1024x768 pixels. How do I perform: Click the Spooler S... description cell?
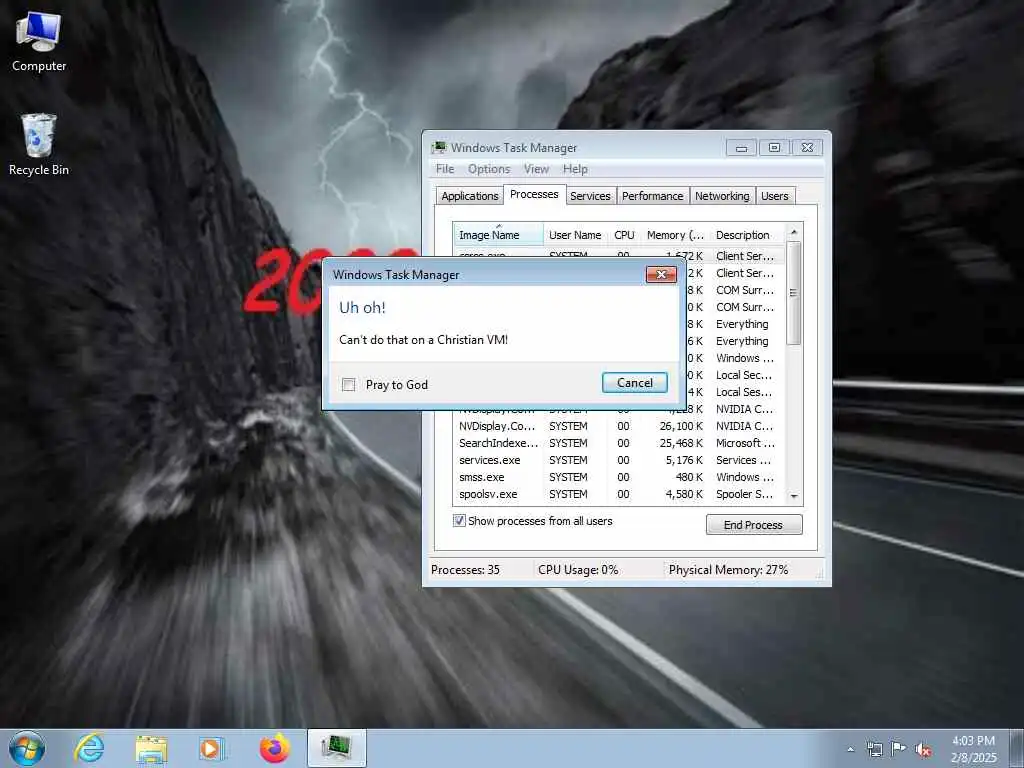744,494
